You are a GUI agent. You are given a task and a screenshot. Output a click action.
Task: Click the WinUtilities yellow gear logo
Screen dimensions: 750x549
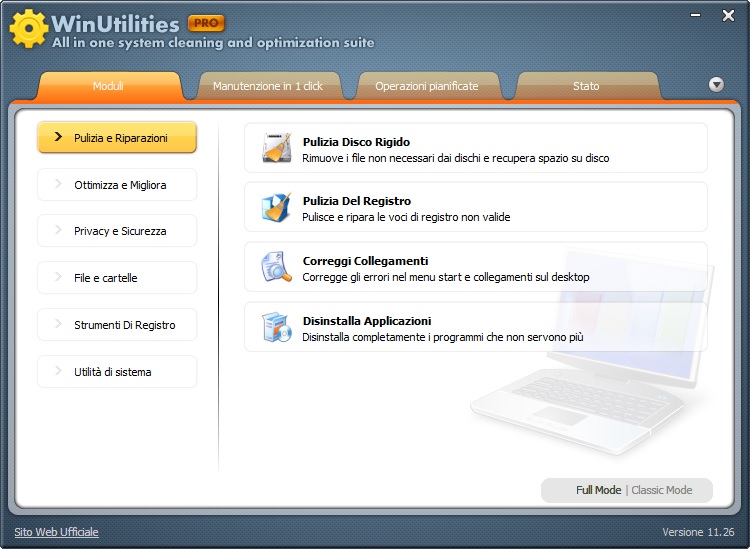(29, 28)
